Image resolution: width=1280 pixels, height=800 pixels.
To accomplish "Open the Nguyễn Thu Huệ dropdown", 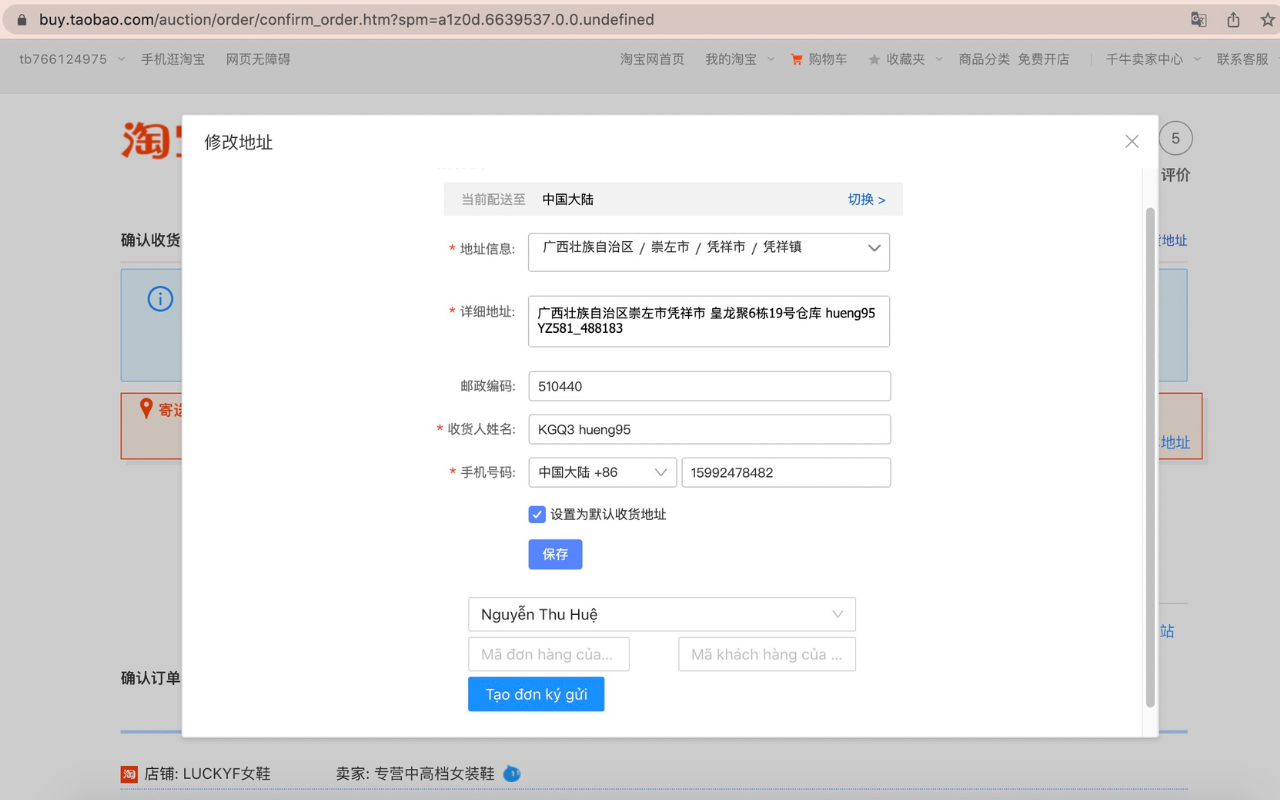I will click(662, 614).
